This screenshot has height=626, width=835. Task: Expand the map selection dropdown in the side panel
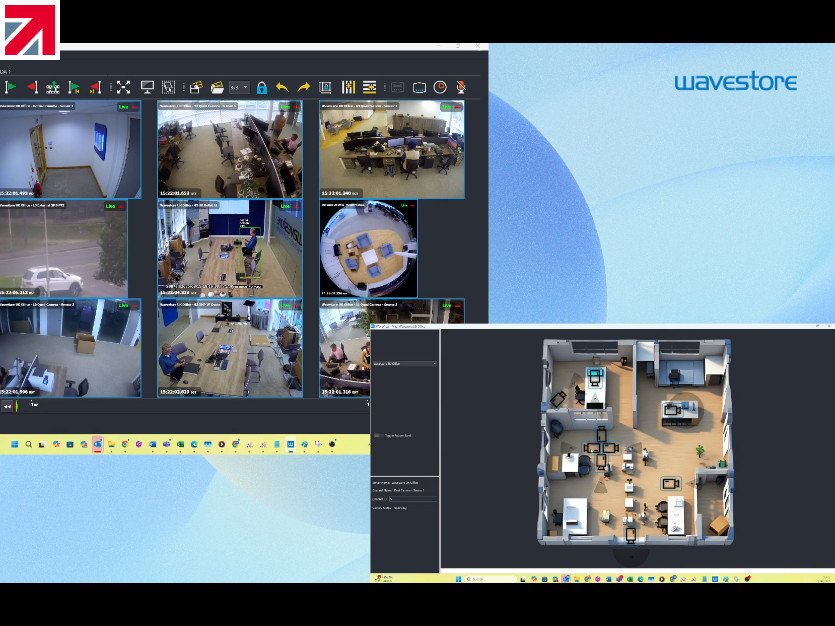tap(404, 364)
